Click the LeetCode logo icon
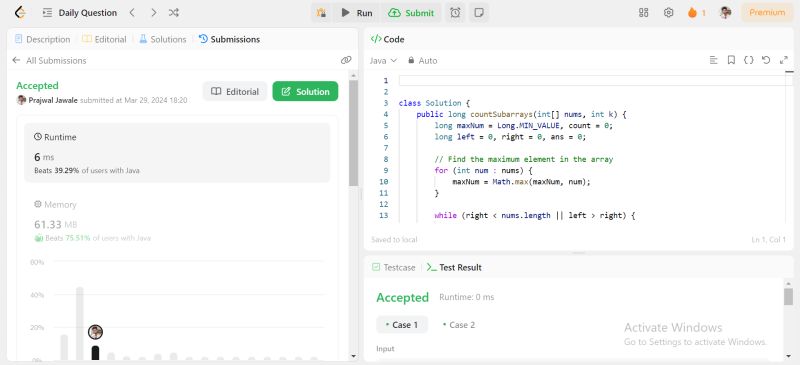The width and height of the screenshot is (800, 365). click(20, 12)
